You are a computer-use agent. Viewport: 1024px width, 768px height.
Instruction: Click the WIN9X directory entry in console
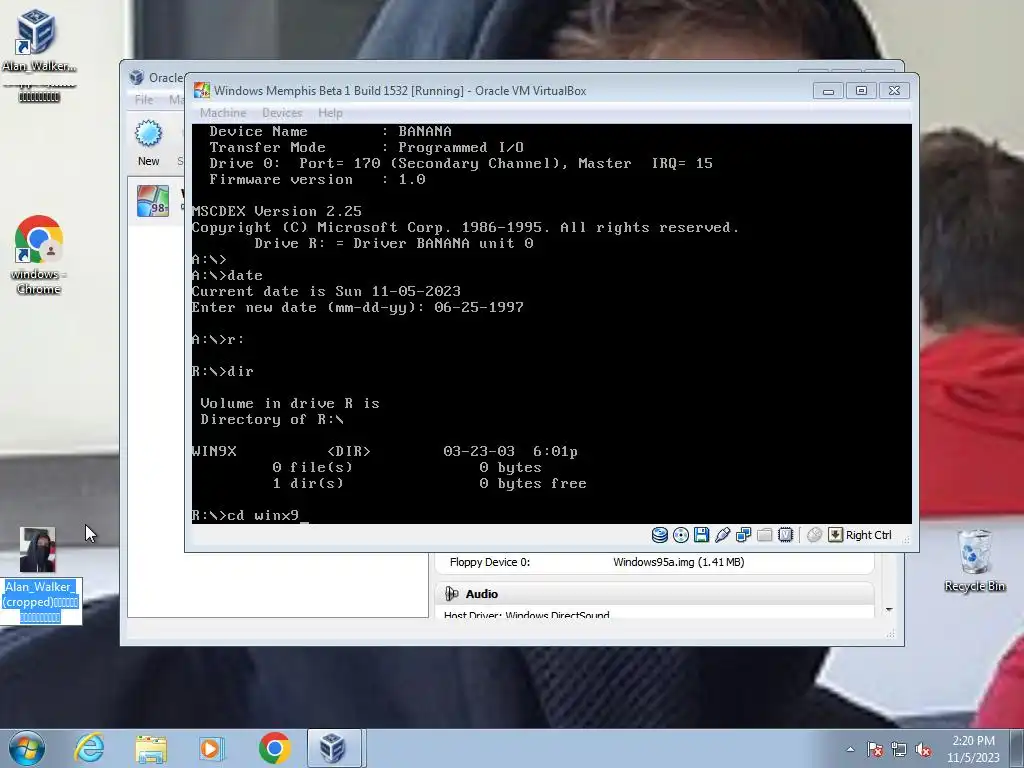(385, 451)
